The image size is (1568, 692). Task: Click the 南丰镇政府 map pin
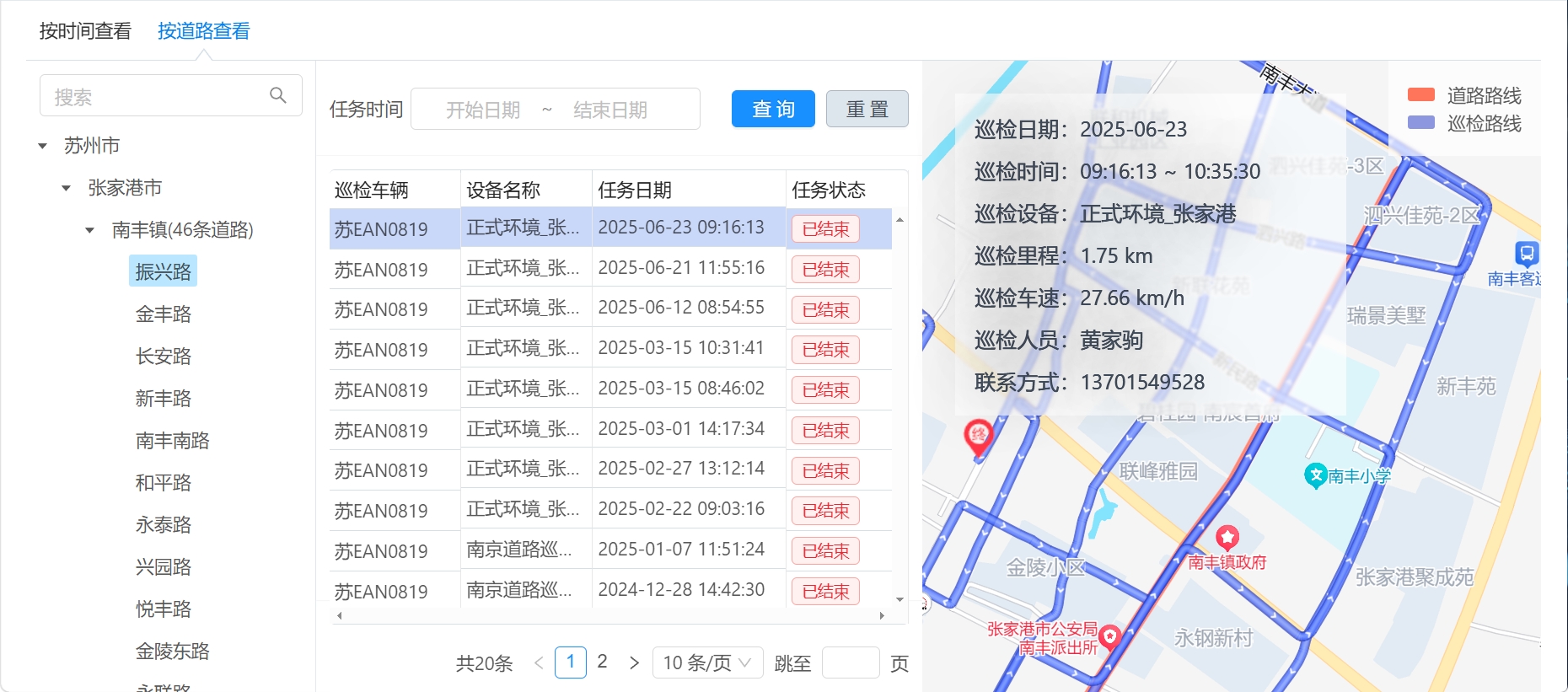[1227, 537]
